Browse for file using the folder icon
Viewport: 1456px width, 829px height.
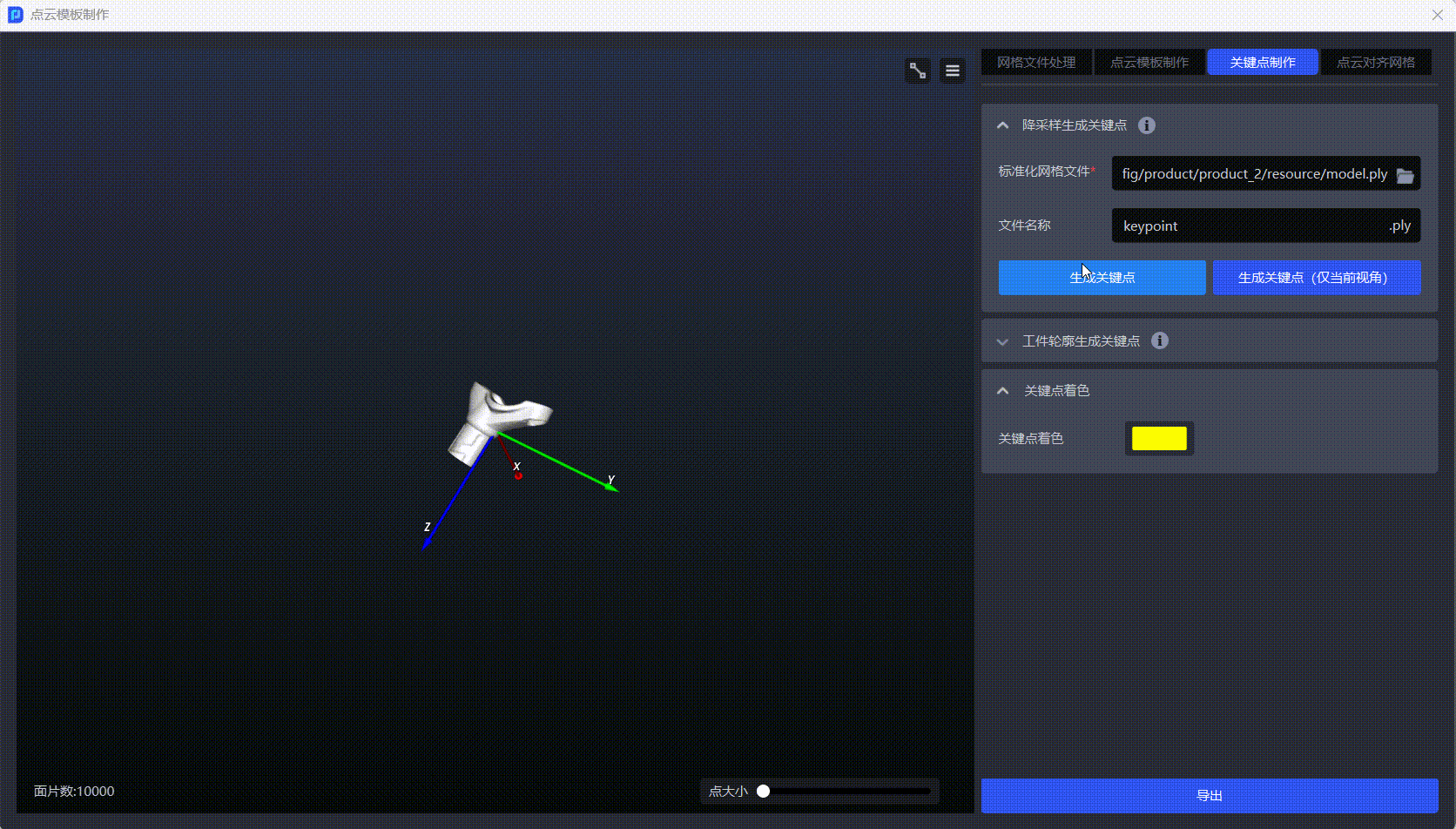[1405, 175]
